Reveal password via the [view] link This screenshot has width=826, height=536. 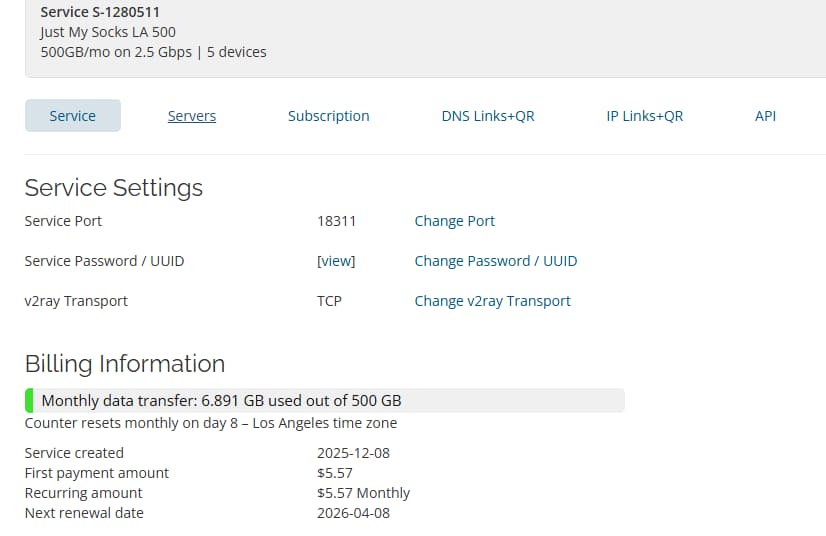[335, 261]
